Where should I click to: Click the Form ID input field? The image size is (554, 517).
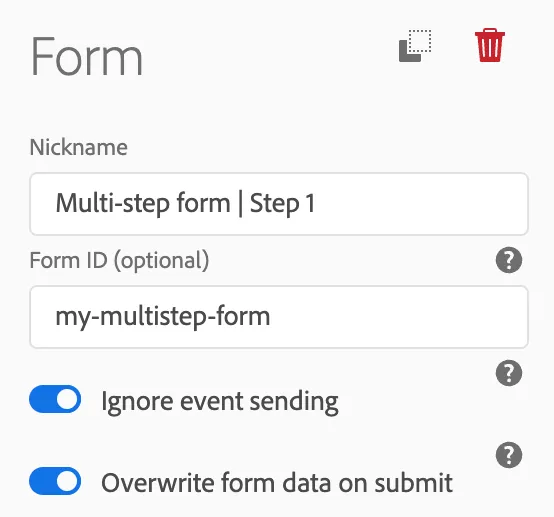pos(279,317)
